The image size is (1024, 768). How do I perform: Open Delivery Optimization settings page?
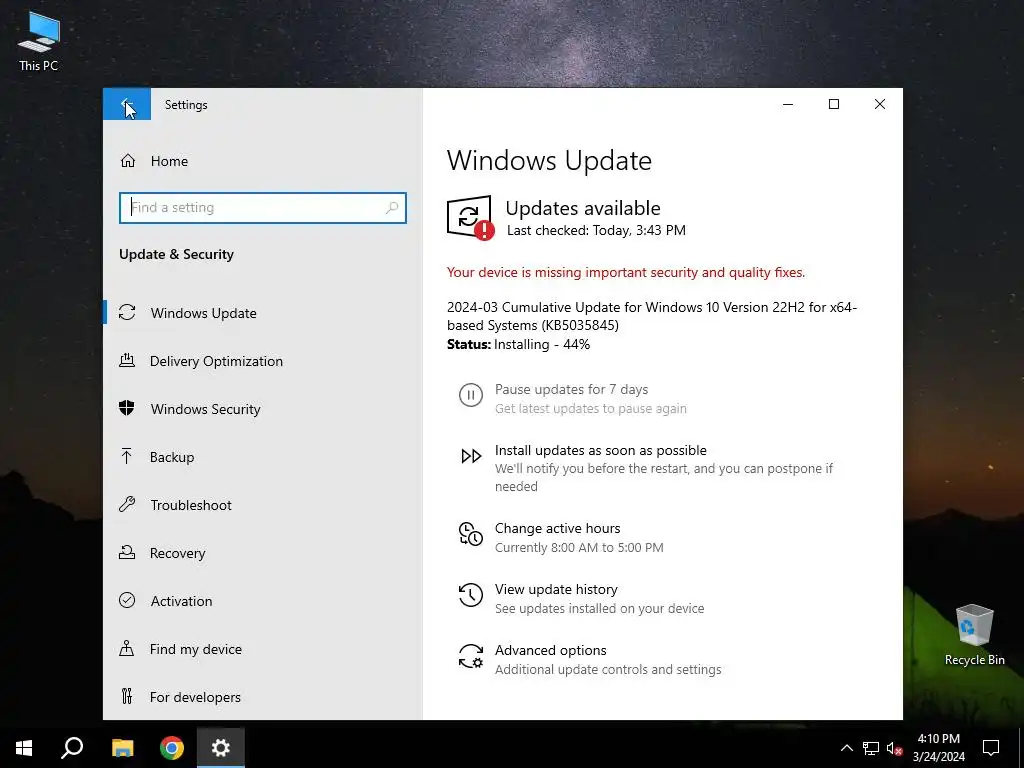click(x=263, y=360)
